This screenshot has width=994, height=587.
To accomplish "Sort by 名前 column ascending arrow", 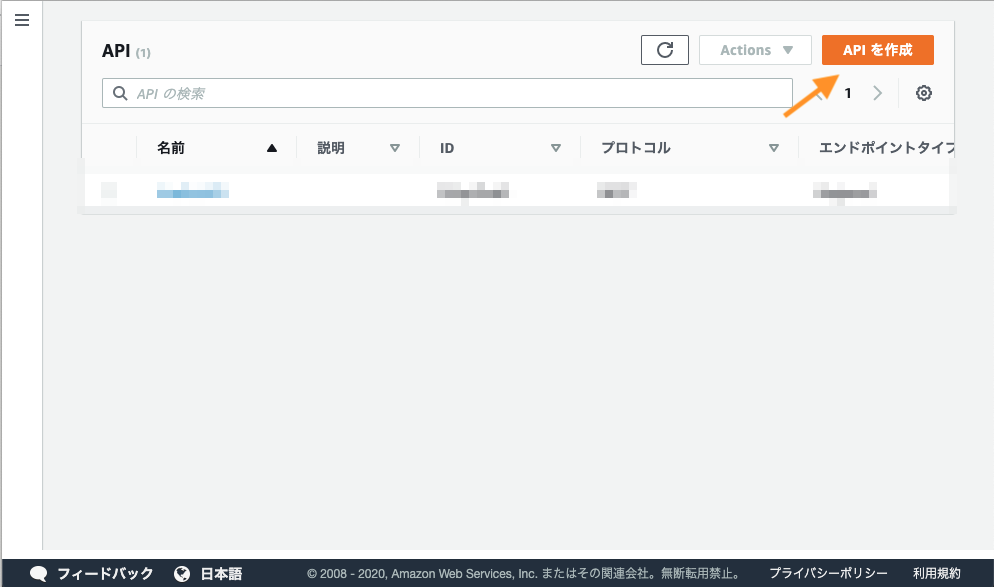I will [272, 148].
